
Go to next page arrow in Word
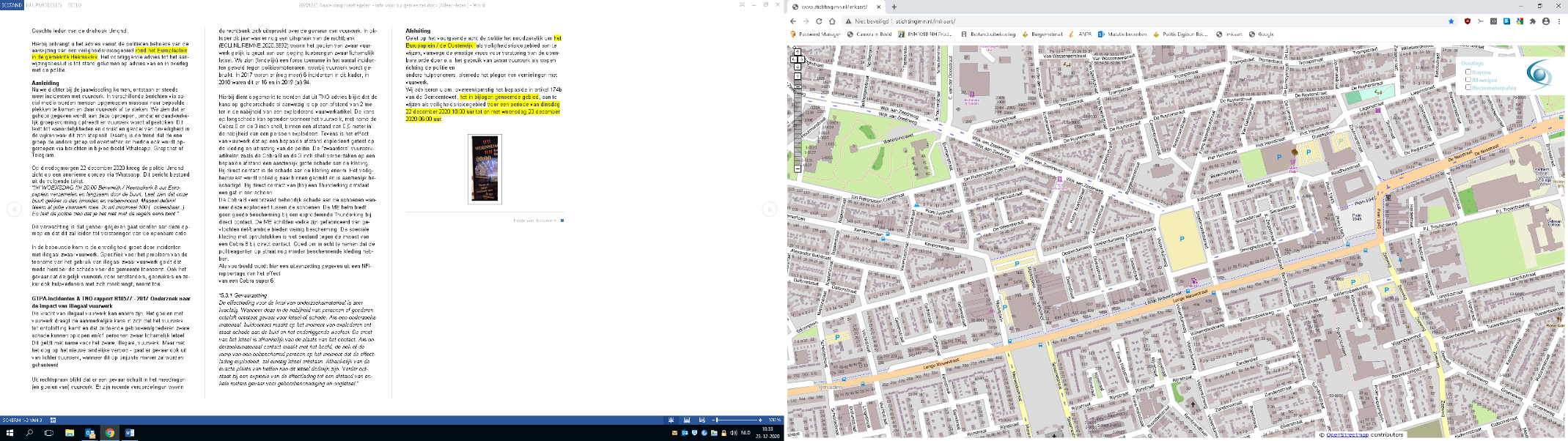coord(769,210)
